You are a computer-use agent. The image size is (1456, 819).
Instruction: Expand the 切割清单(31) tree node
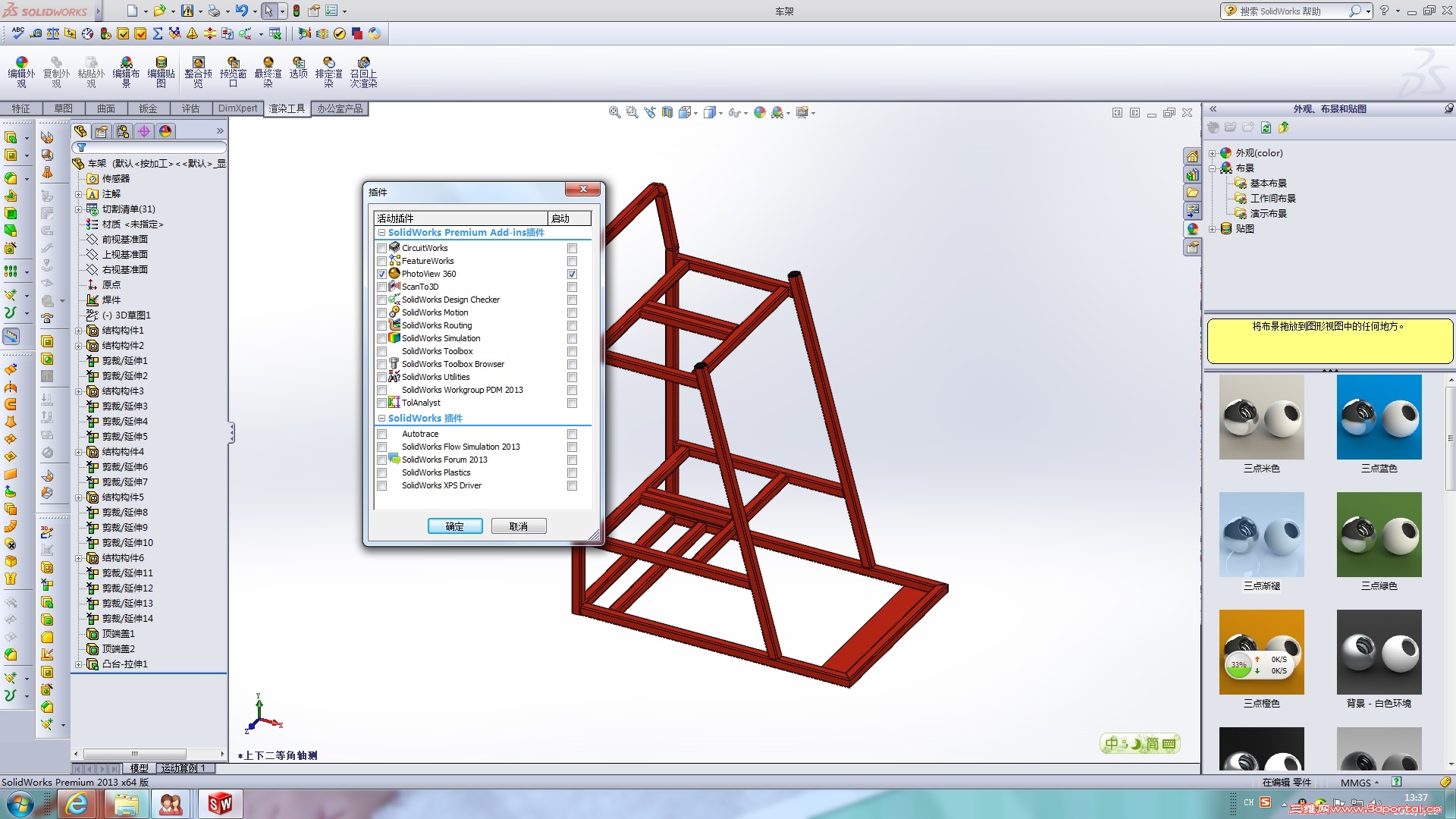click(x=78, y=209)
